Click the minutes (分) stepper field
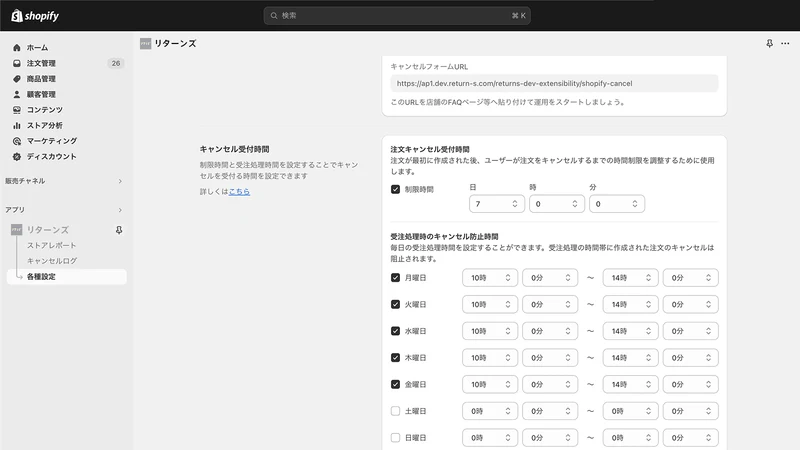The height and width of the screenshot is (450, 800). click(x=617, y=204)
